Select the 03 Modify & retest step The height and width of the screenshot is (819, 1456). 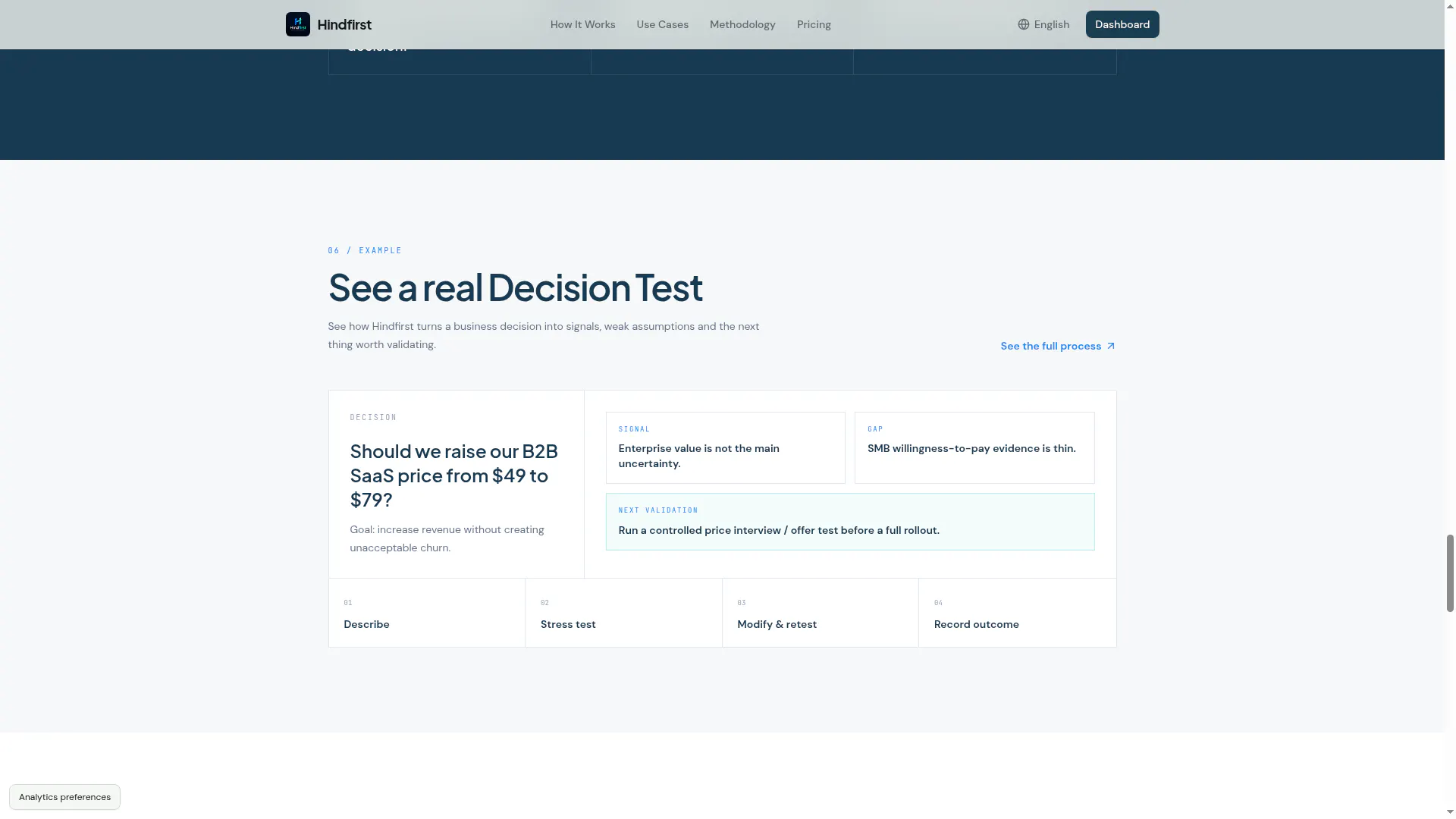[821, 613]
